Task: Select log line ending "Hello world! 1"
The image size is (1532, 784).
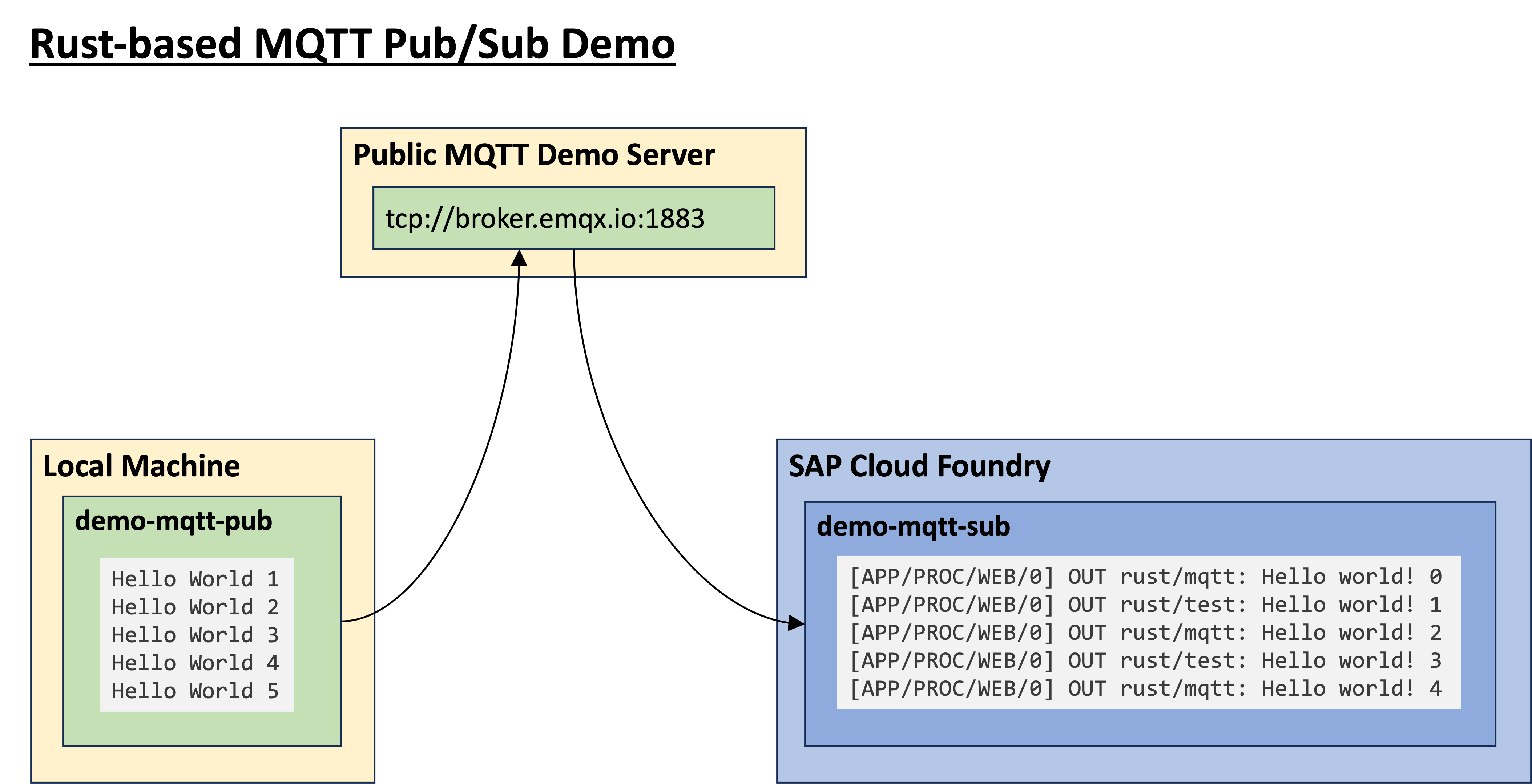Action: point(1146,605)
